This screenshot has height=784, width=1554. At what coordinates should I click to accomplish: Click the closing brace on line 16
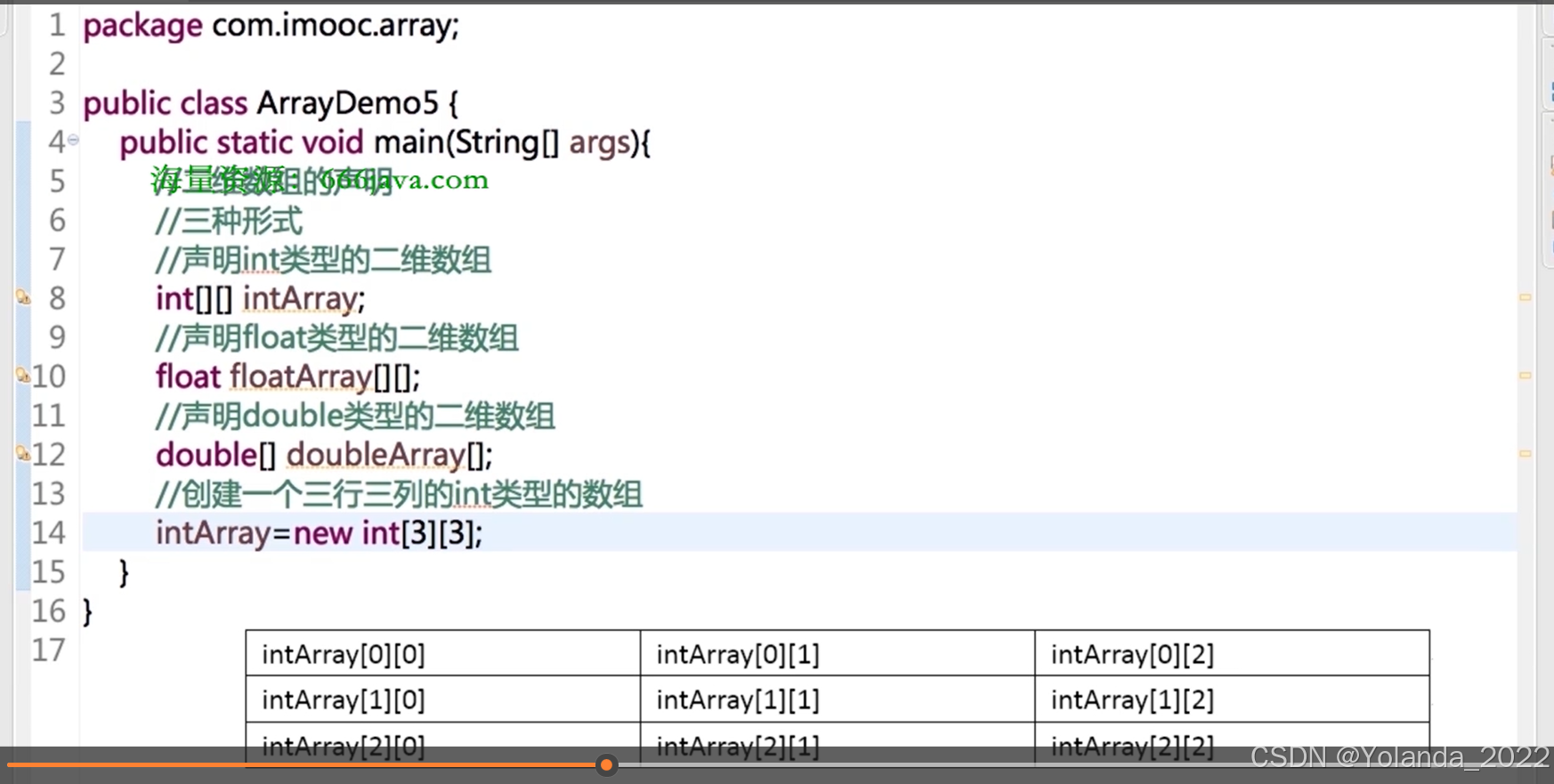tap(87, 612)
